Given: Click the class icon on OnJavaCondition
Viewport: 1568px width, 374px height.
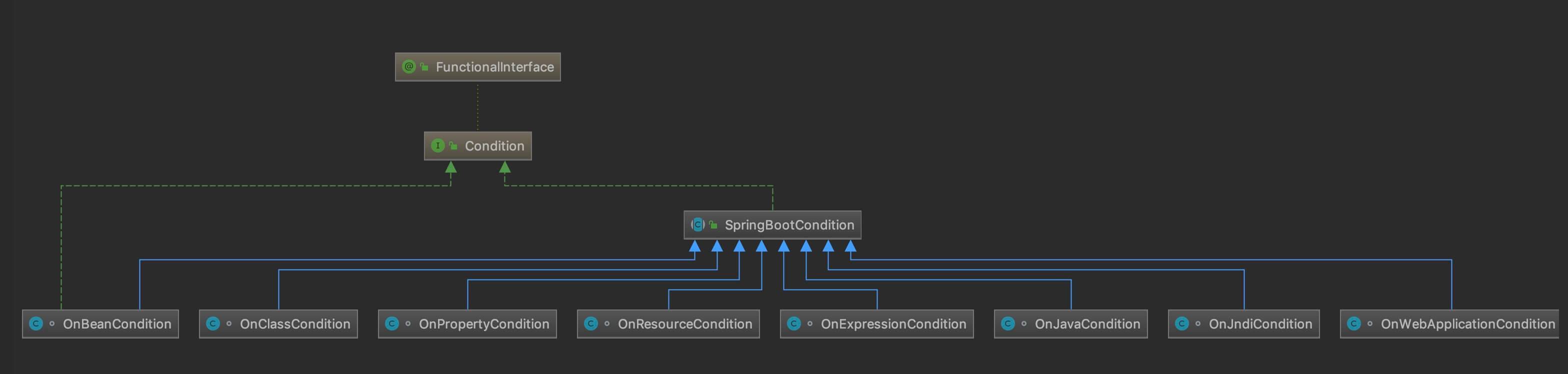Looking at the screenshot, I should click(x=1008, y=323).
